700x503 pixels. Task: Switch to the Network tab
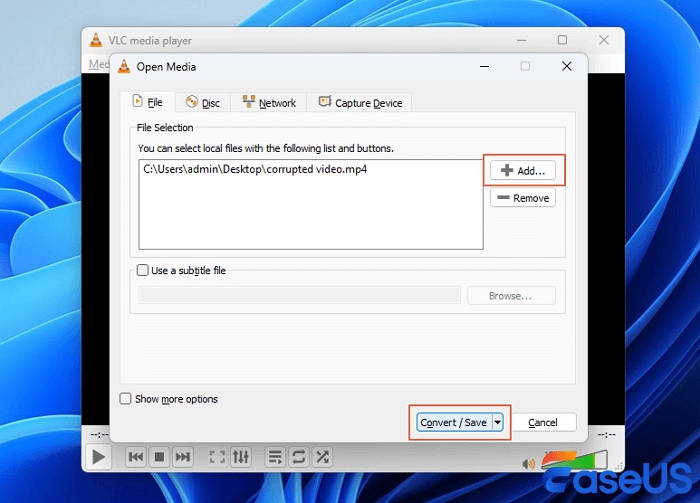point(269,103)
